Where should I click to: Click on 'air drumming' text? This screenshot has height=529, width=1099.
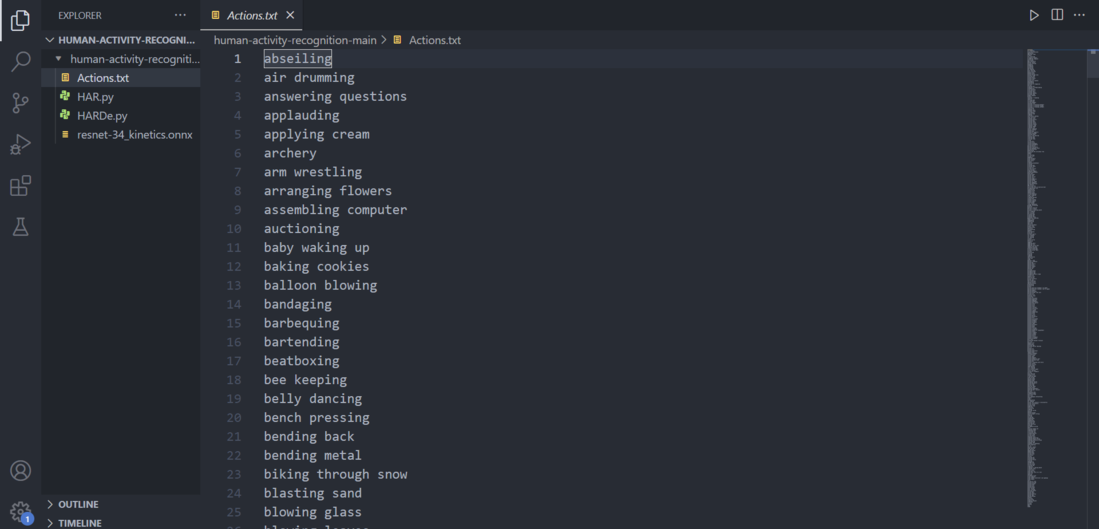(x=309, y=78)
